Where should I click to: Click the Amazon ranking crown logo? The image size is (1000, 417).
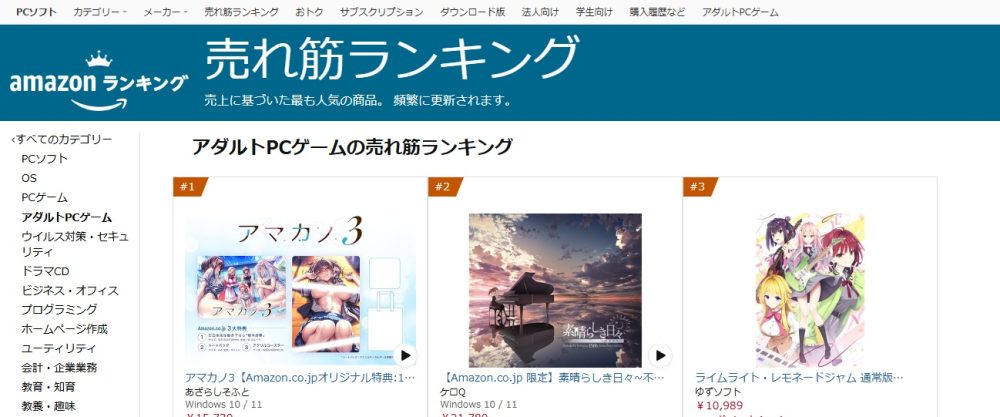click(x=99, y=80)
